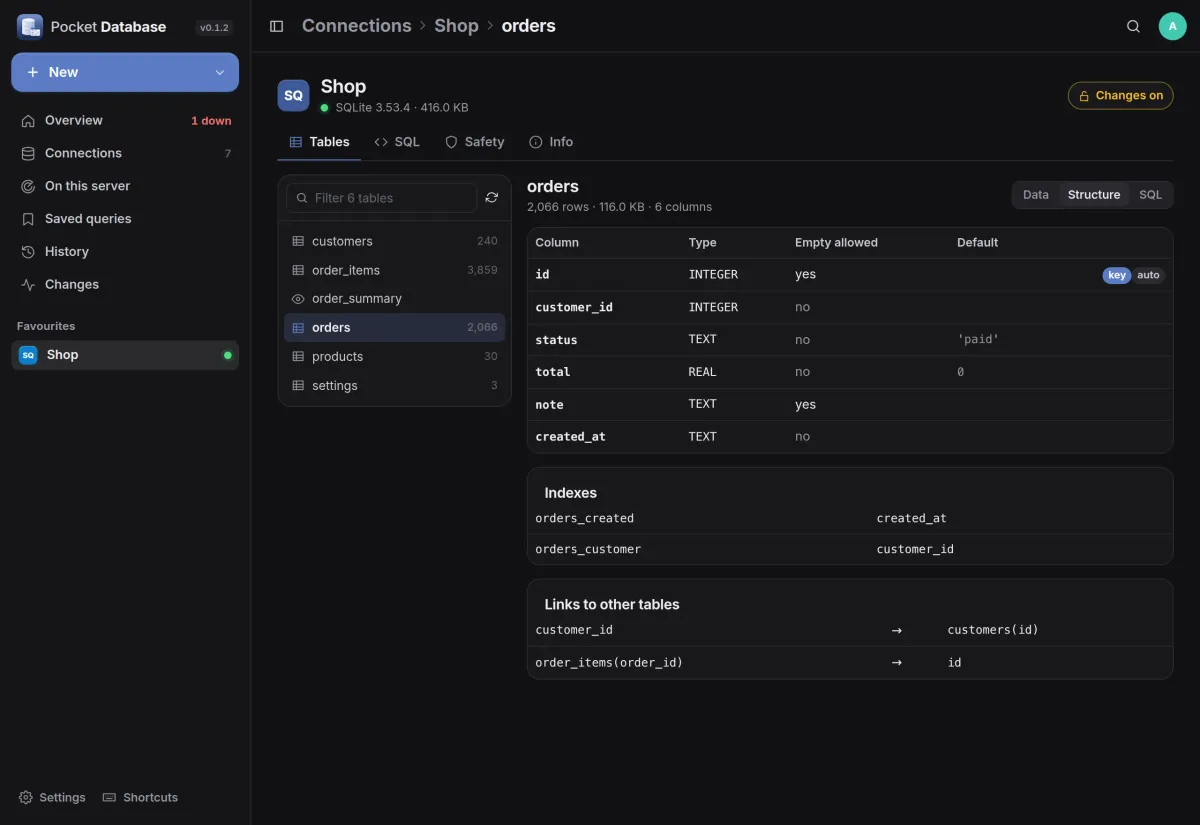Click the customers(id) link target

point(993,630)
